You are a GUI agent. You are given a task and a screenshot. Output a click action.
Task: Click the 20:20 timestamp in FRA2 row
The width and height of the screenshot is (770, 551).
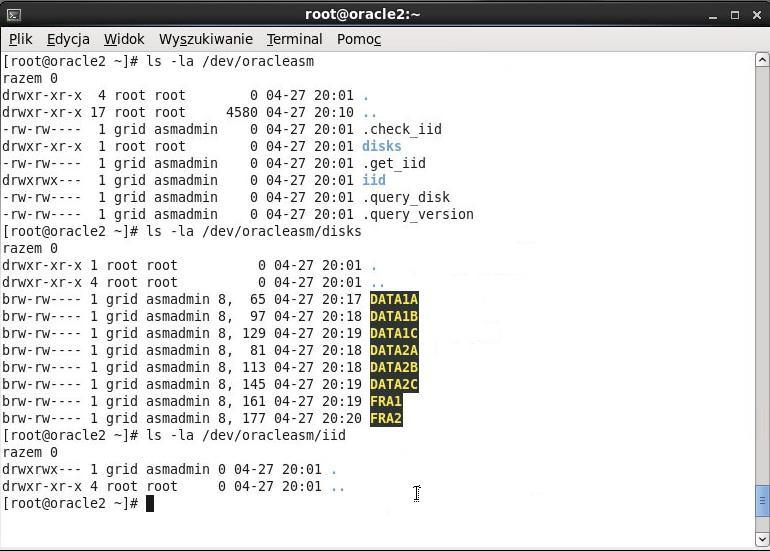342,418
